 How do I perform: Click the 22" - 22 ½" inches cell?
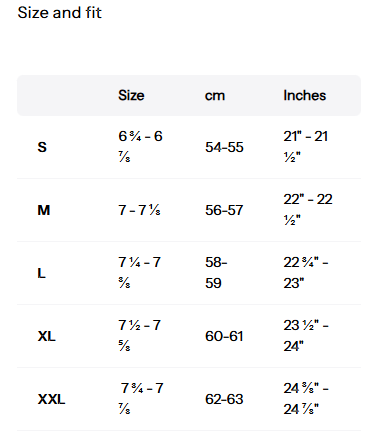[308, 209]
